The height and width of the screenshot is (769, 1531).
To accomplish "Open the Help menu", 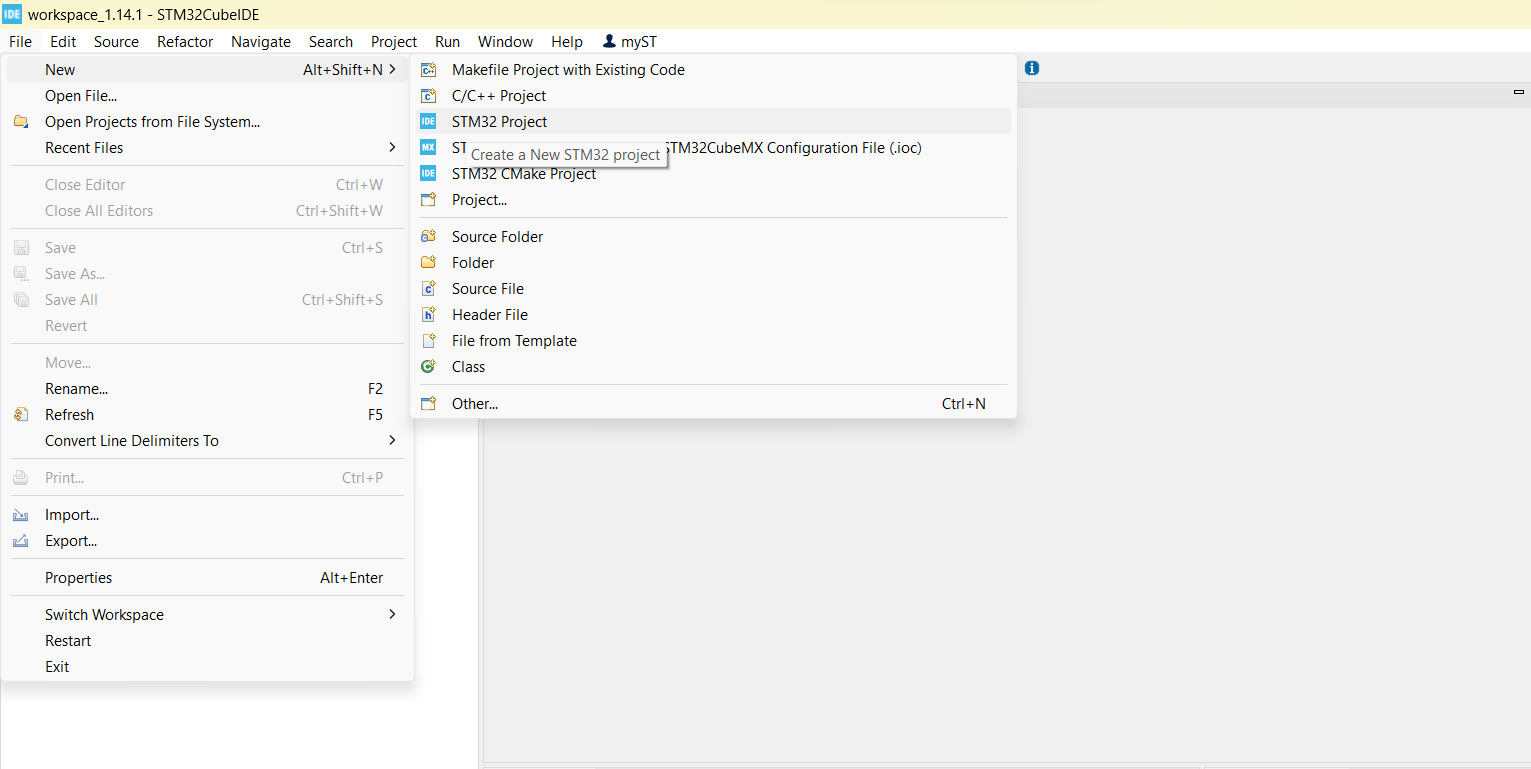I will (567, 42).
